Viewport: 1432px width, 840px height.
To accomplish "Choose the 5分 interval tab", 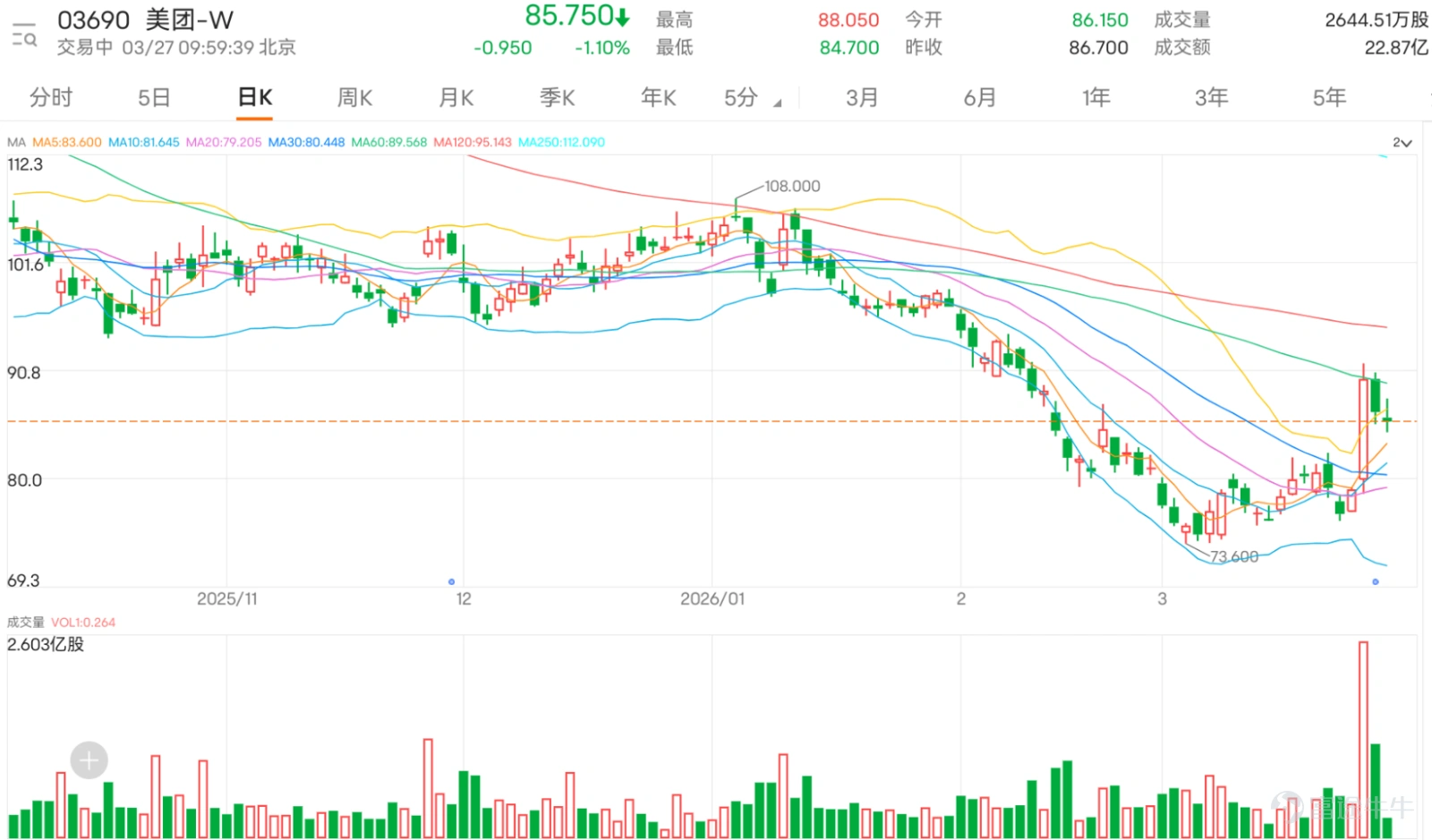I will pyautogui.click(x=741, y=97).
